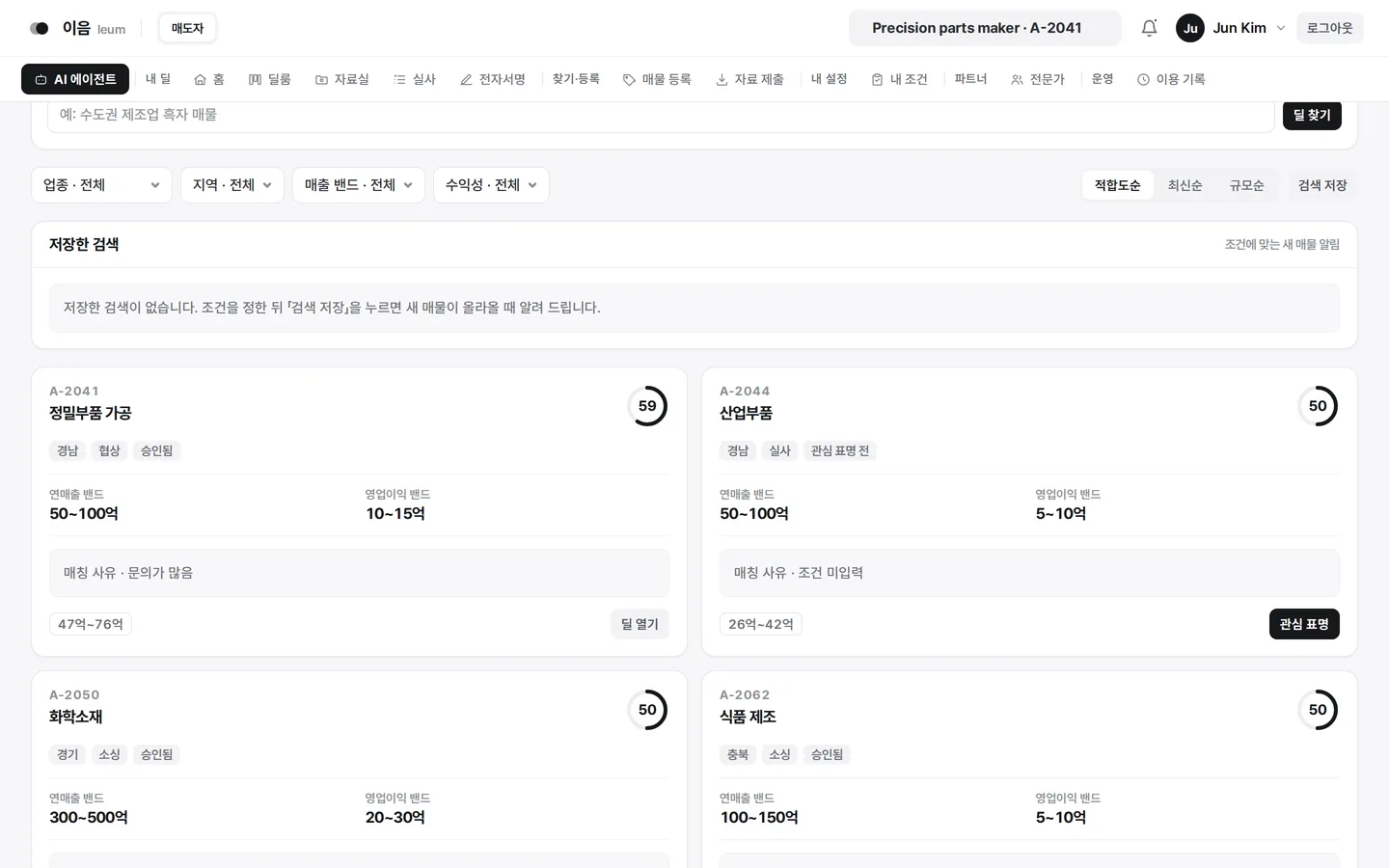Viewport: 1389px width, 868px height.
Task: Open the 업종 · 전체 dropdown
Action: 101,185
